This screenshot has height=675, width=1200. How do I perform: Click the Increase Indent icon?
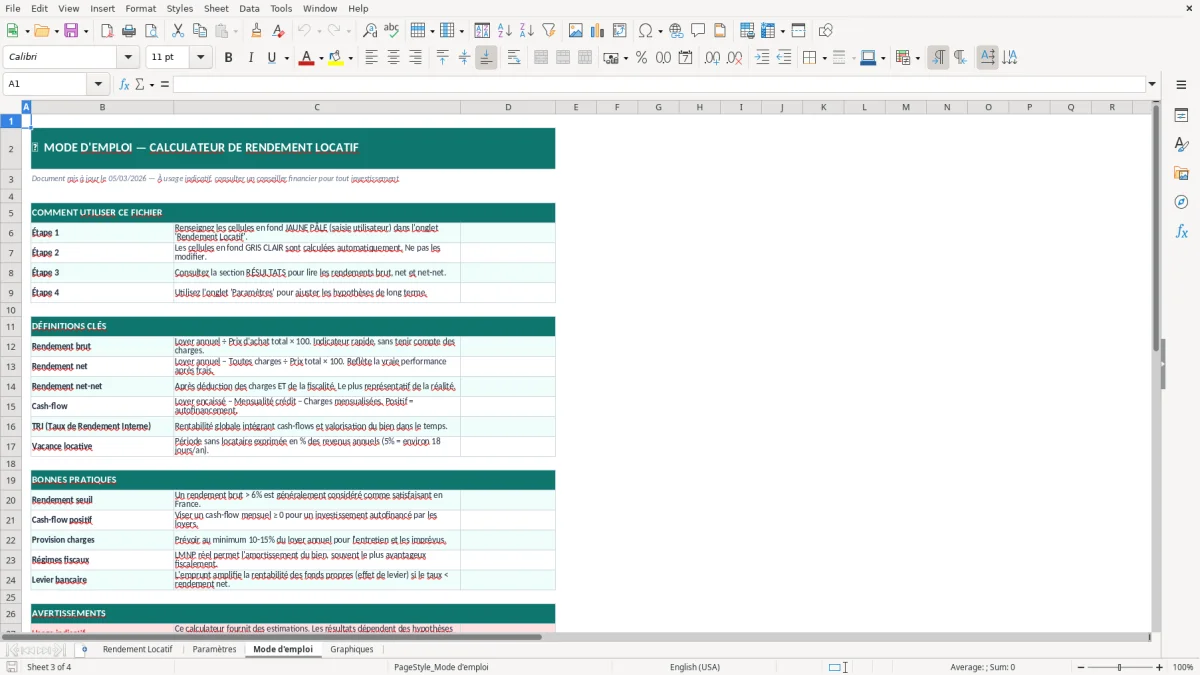[762, 58]
